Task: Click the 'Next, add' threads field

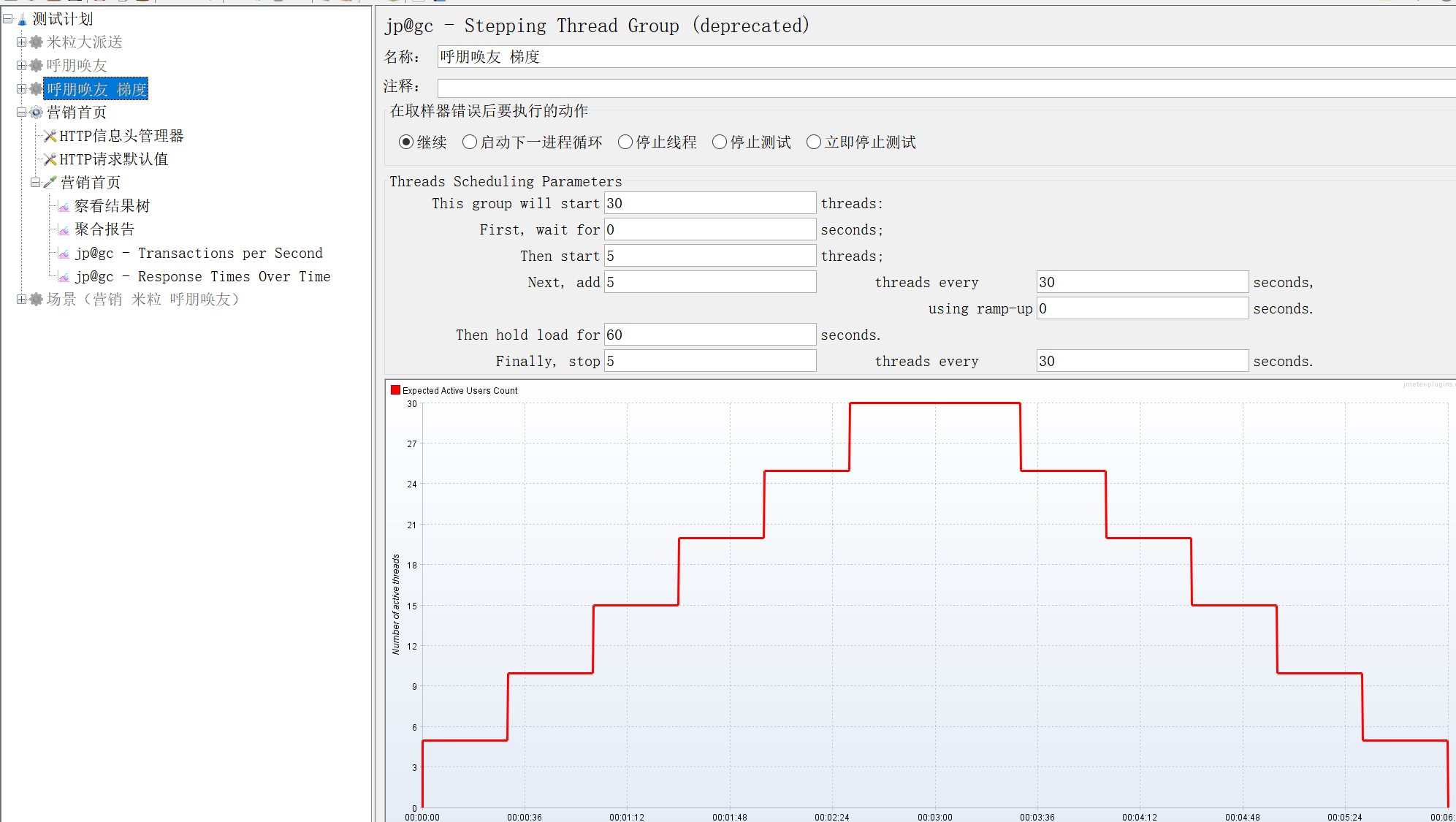Action: pos(710,282)
